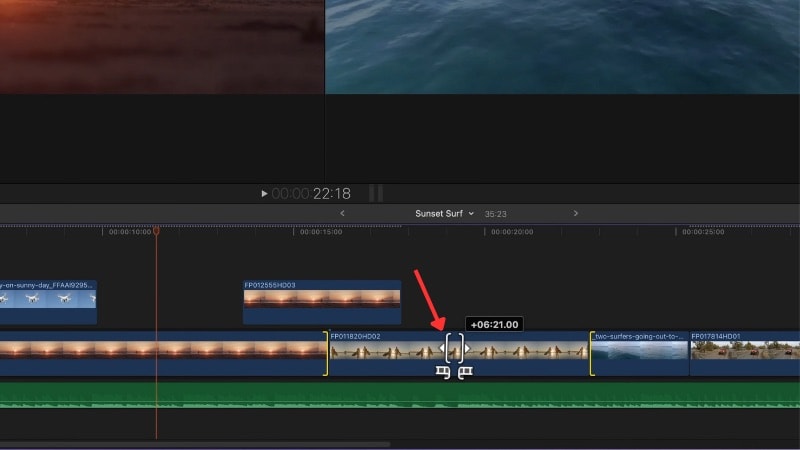Click the ruler at 00:00:20:00
800x450 pixels.
[x=512, y=232]
